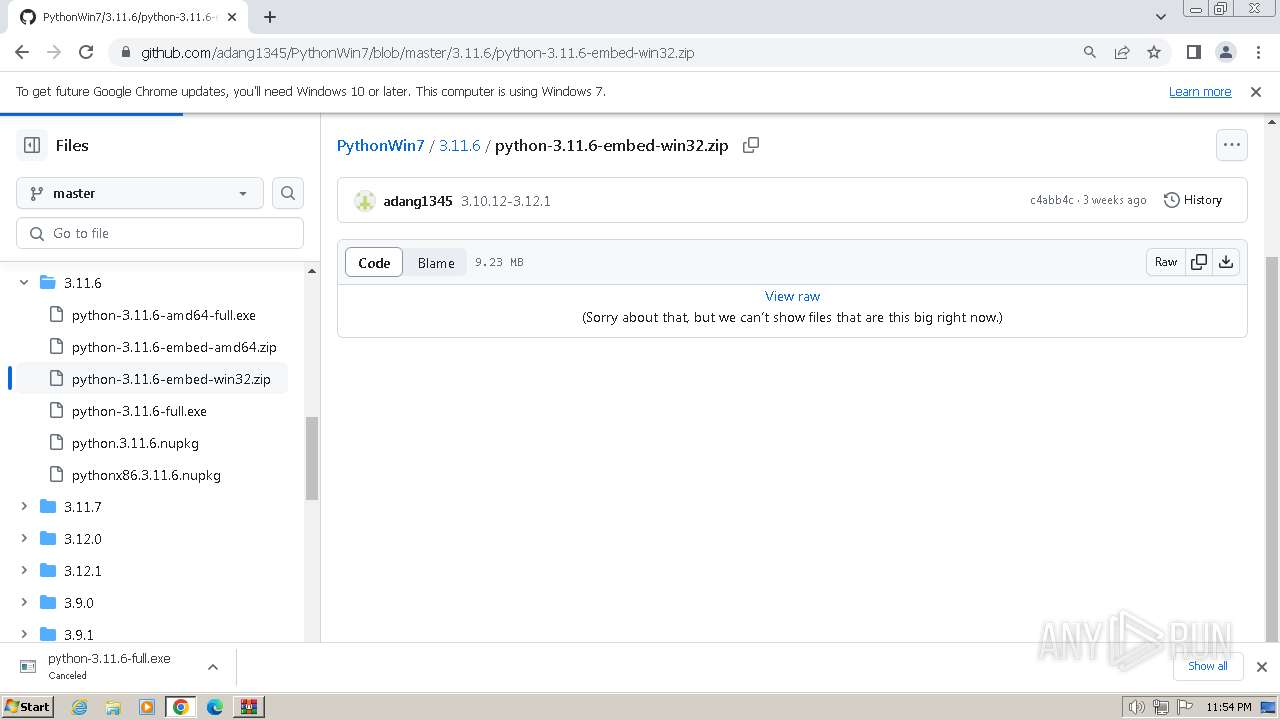The height and width of the screenshot is (720, 1280).
Task: Close the downloads bar
Action: (1262, 667)
